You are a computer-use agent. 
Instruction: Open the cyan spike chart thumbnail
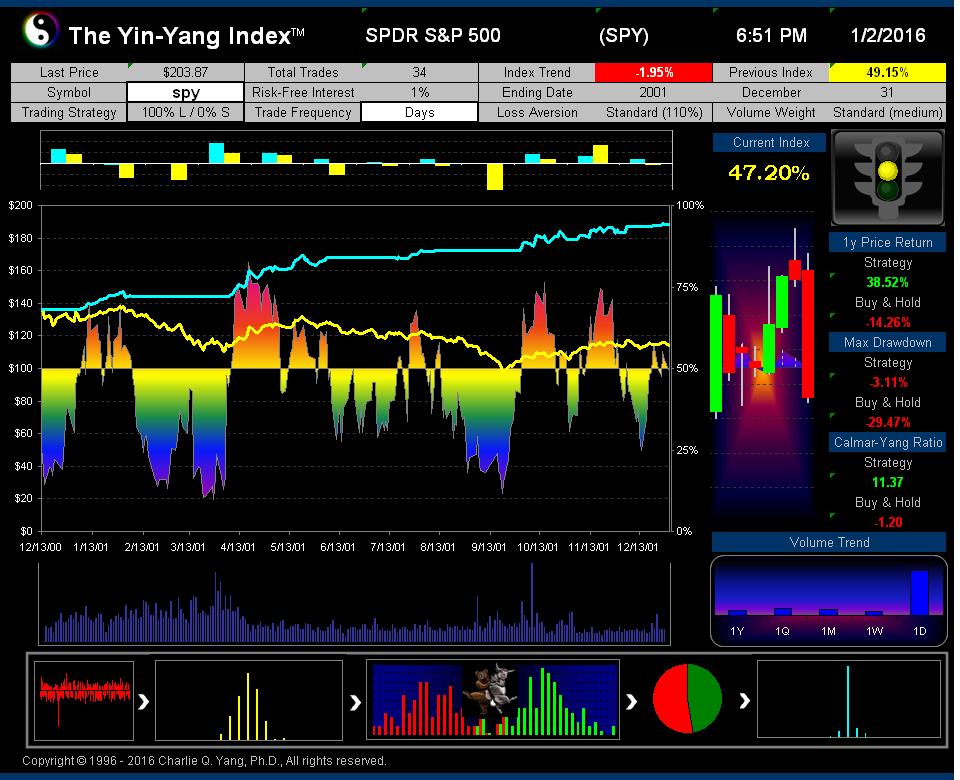[849, 699]
